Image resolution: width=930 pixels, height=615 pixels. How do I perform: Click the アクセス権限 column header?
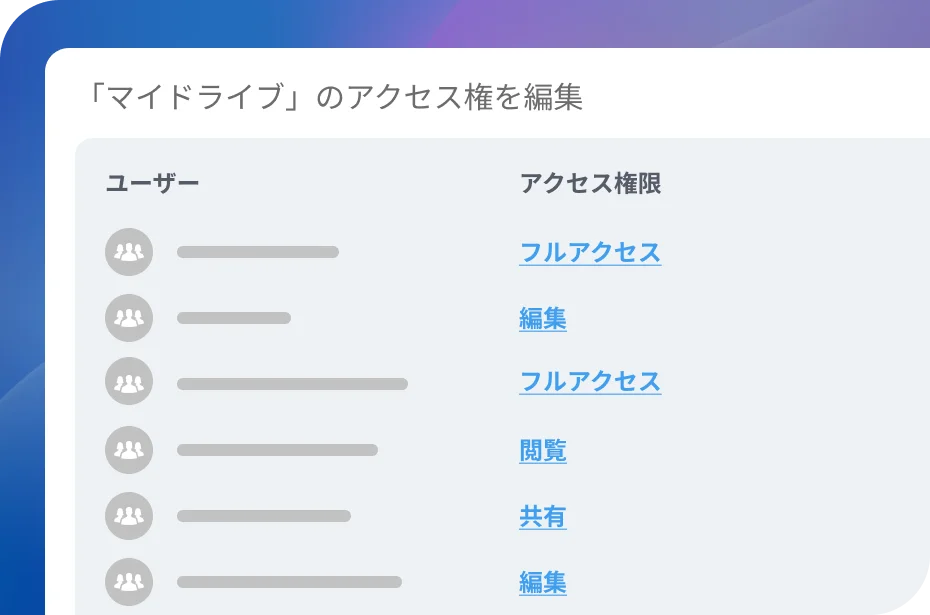tap(590, 184)
